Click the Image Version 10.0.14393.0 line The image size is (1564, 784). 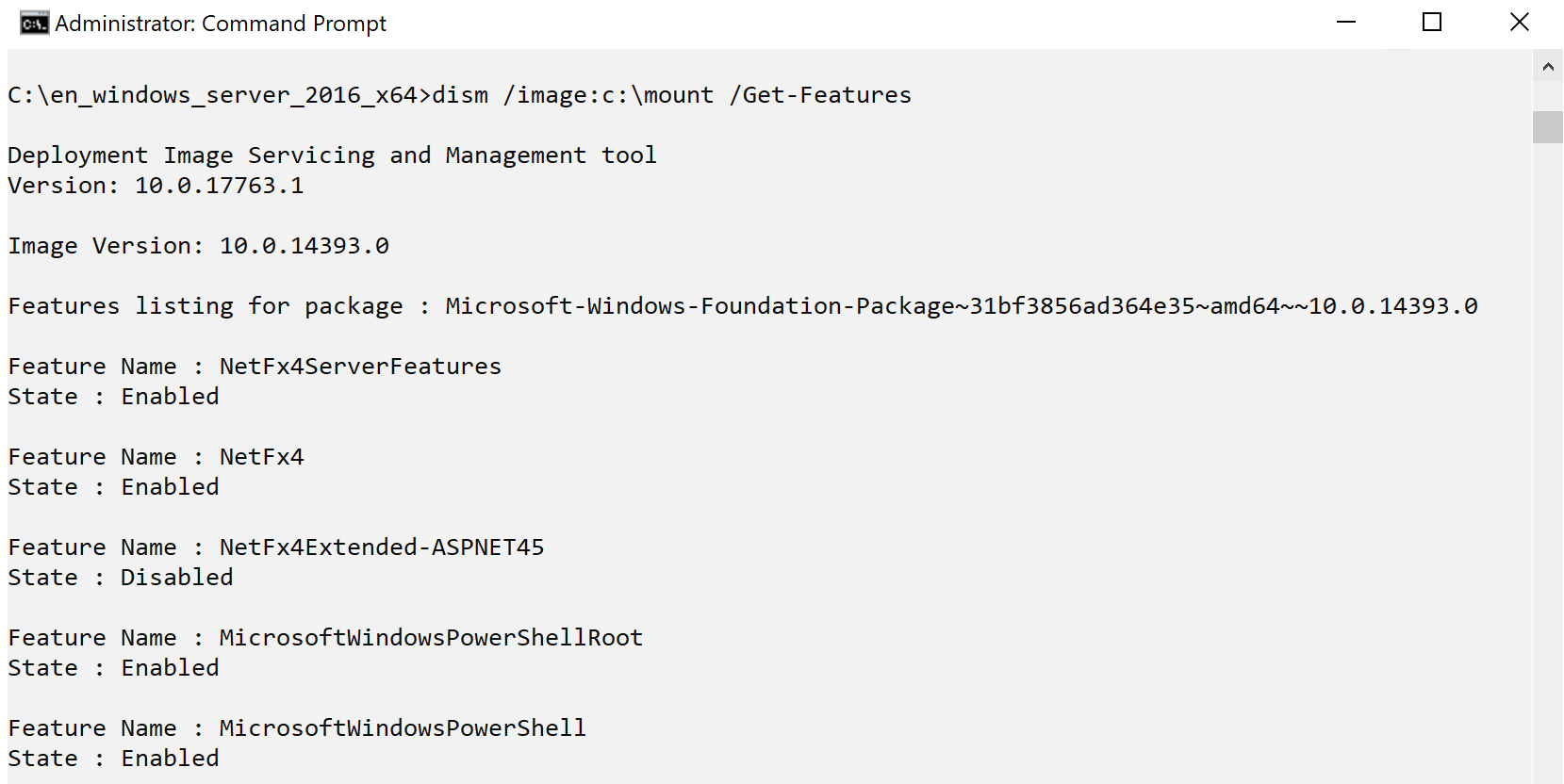[198, 246]
